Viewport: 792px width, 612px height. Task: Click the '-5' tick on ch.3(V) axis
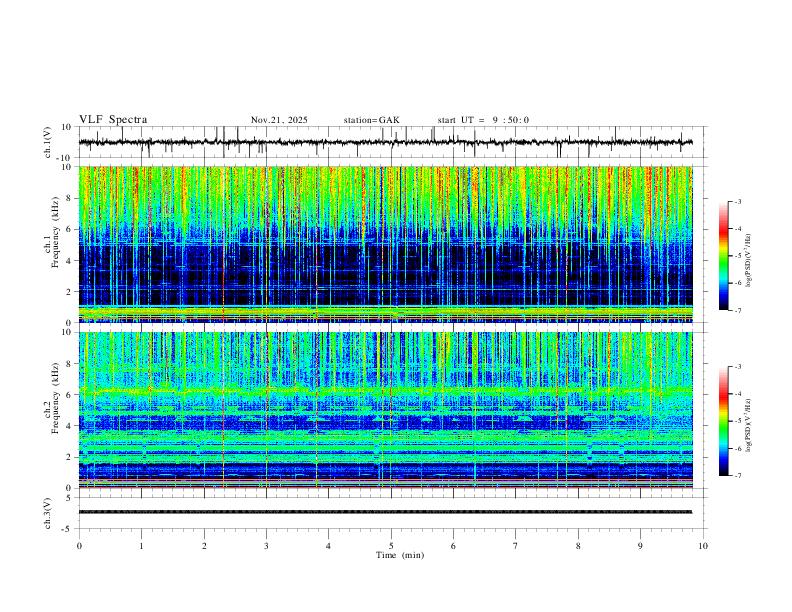coord(68,529)
